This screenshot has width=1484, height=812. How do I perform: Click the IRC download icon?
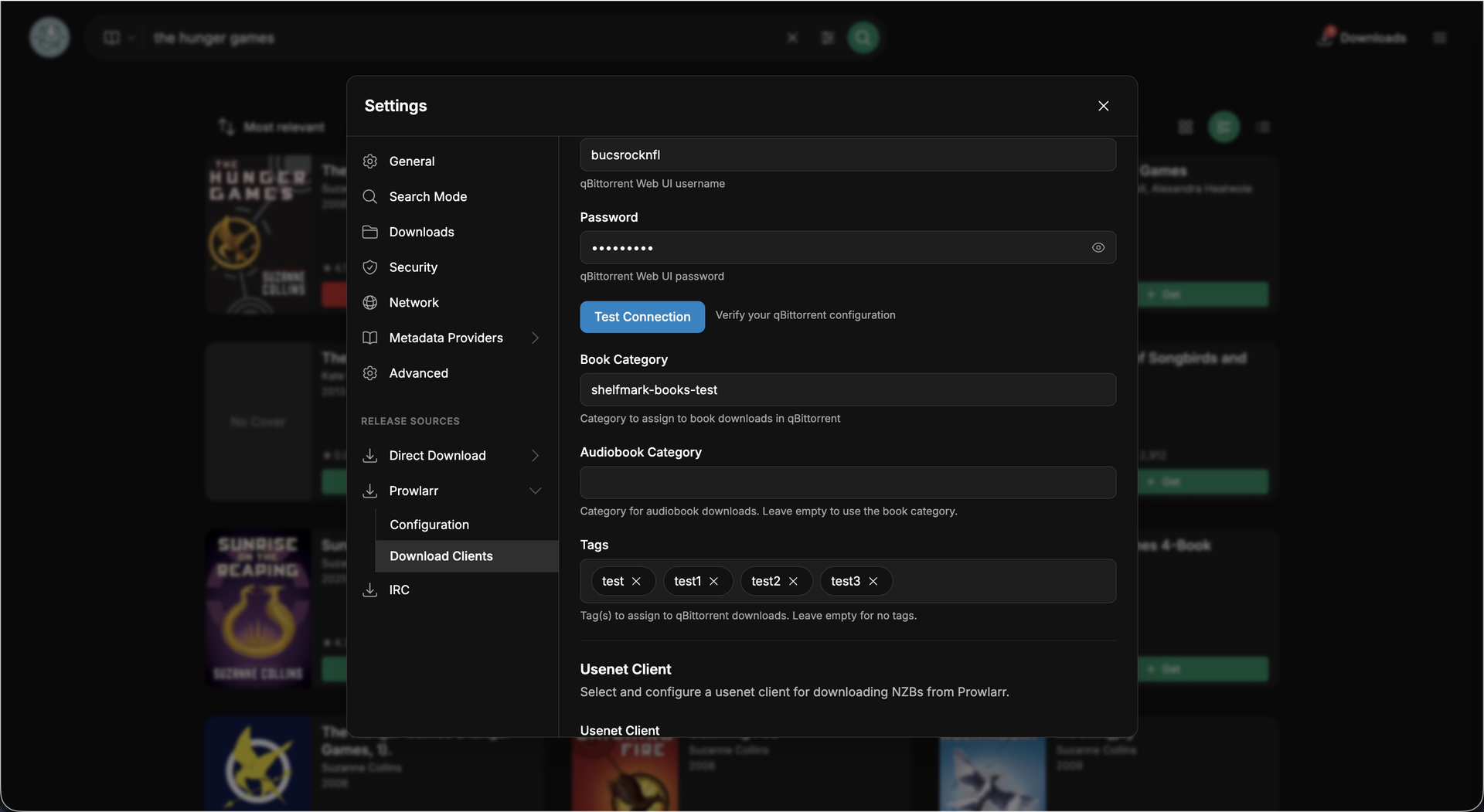tap(370, 590)
